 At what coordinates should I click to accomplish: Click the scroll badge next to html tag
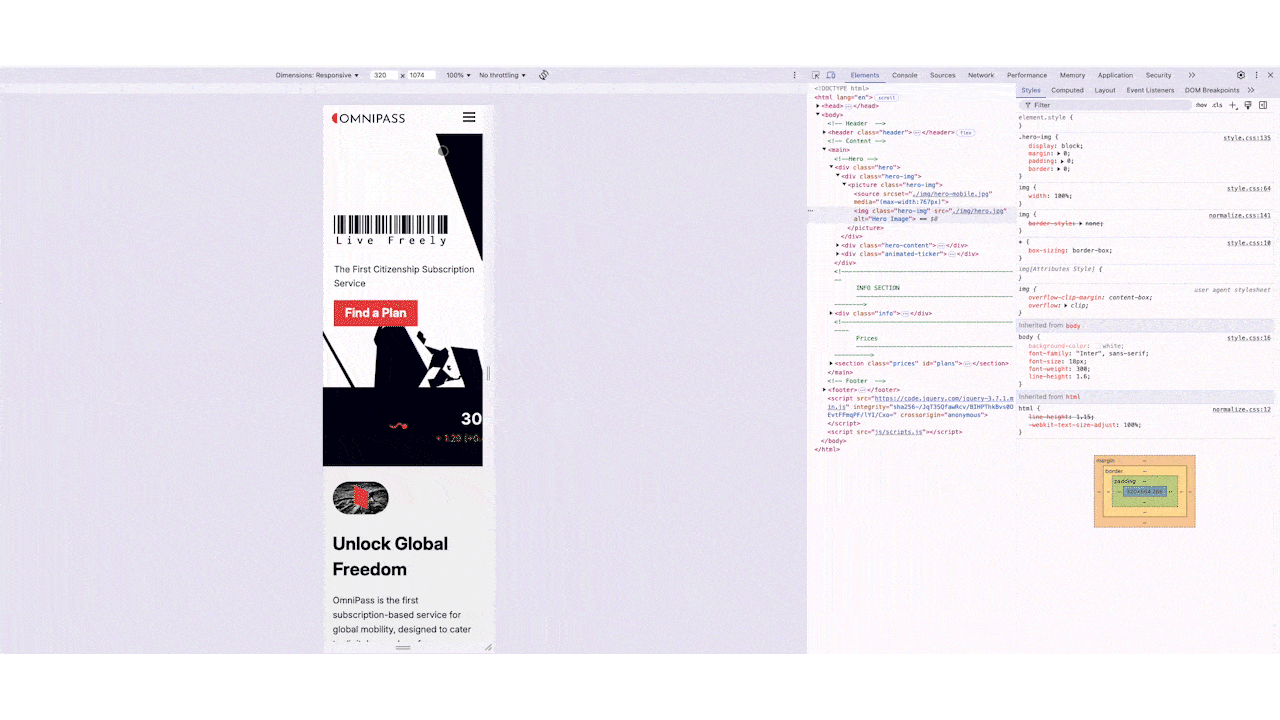(x=887, y=98)
